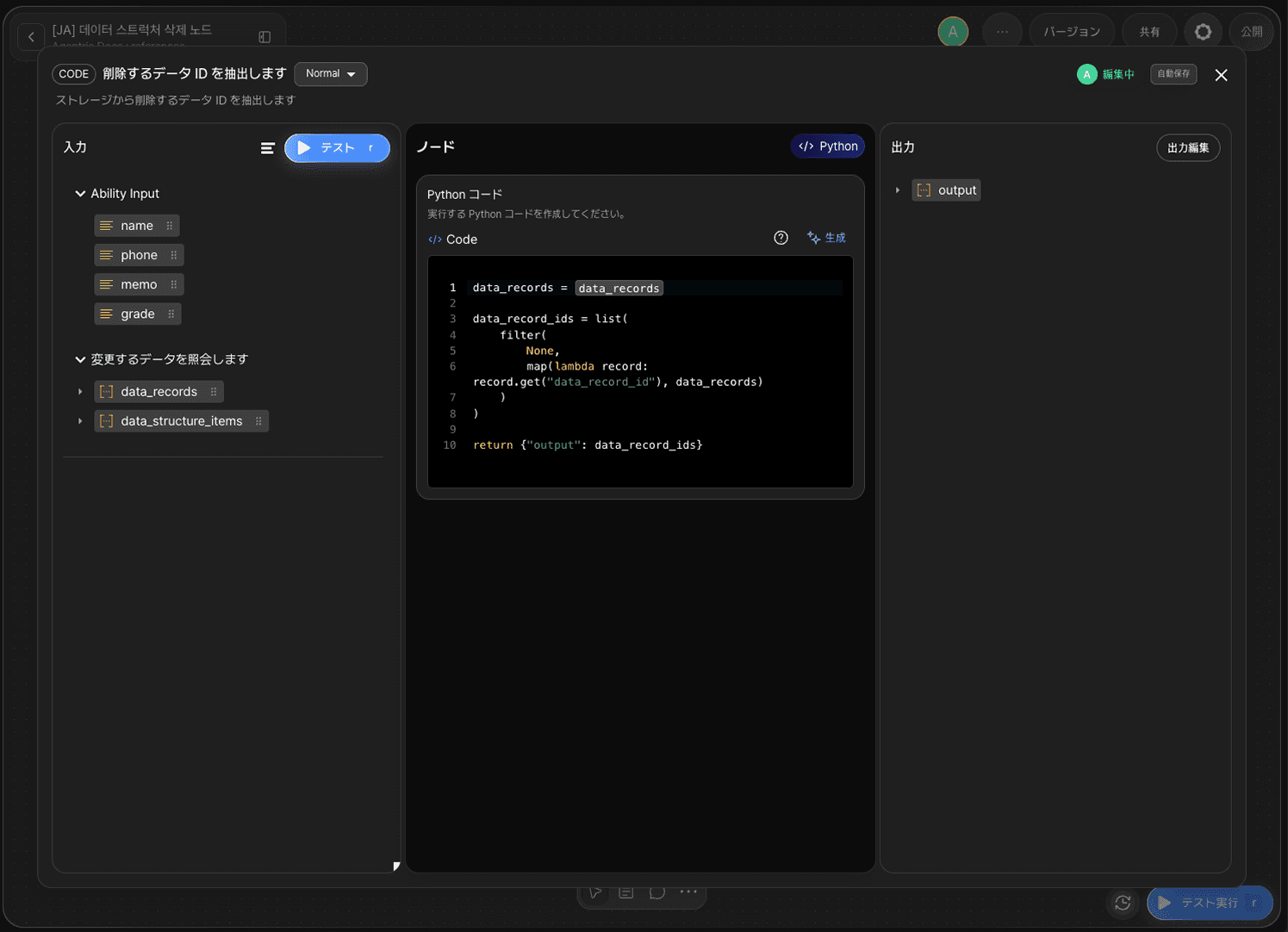Click the CODE badge label
The height and width of the screenshot is (932, 1288).
(73, 74)
